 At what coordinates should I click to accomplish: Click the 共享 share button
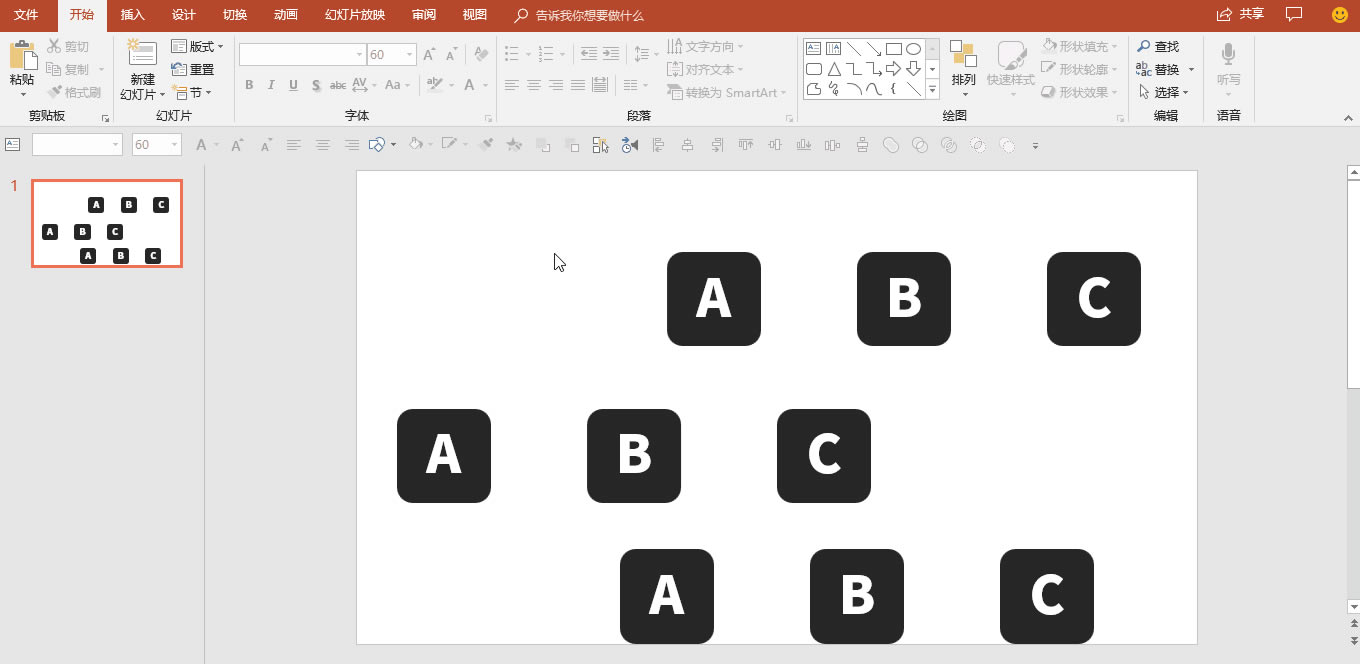coord(1240,15)
